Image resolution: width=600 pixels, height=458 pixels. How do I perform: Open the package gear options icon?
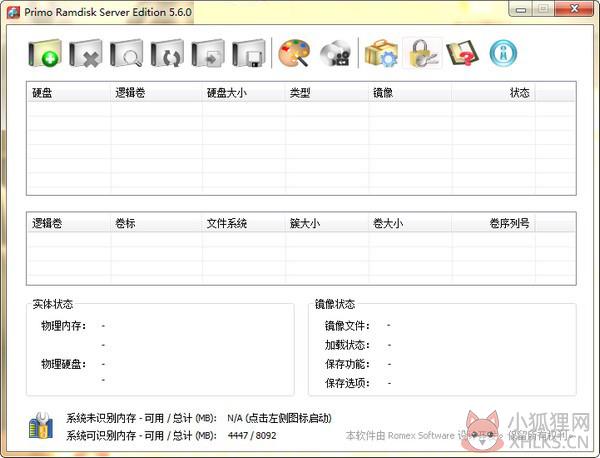coord(381,53)
